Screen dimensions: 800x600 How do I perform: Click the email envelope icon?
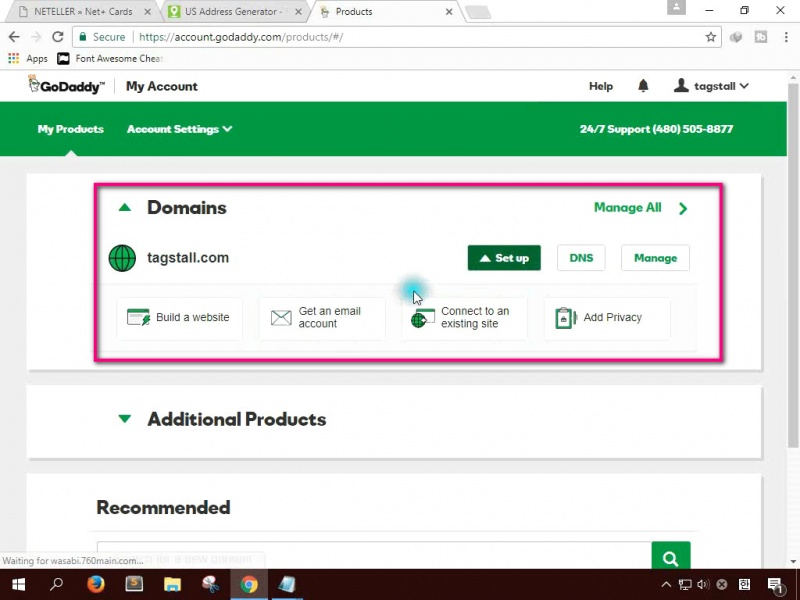281,318
